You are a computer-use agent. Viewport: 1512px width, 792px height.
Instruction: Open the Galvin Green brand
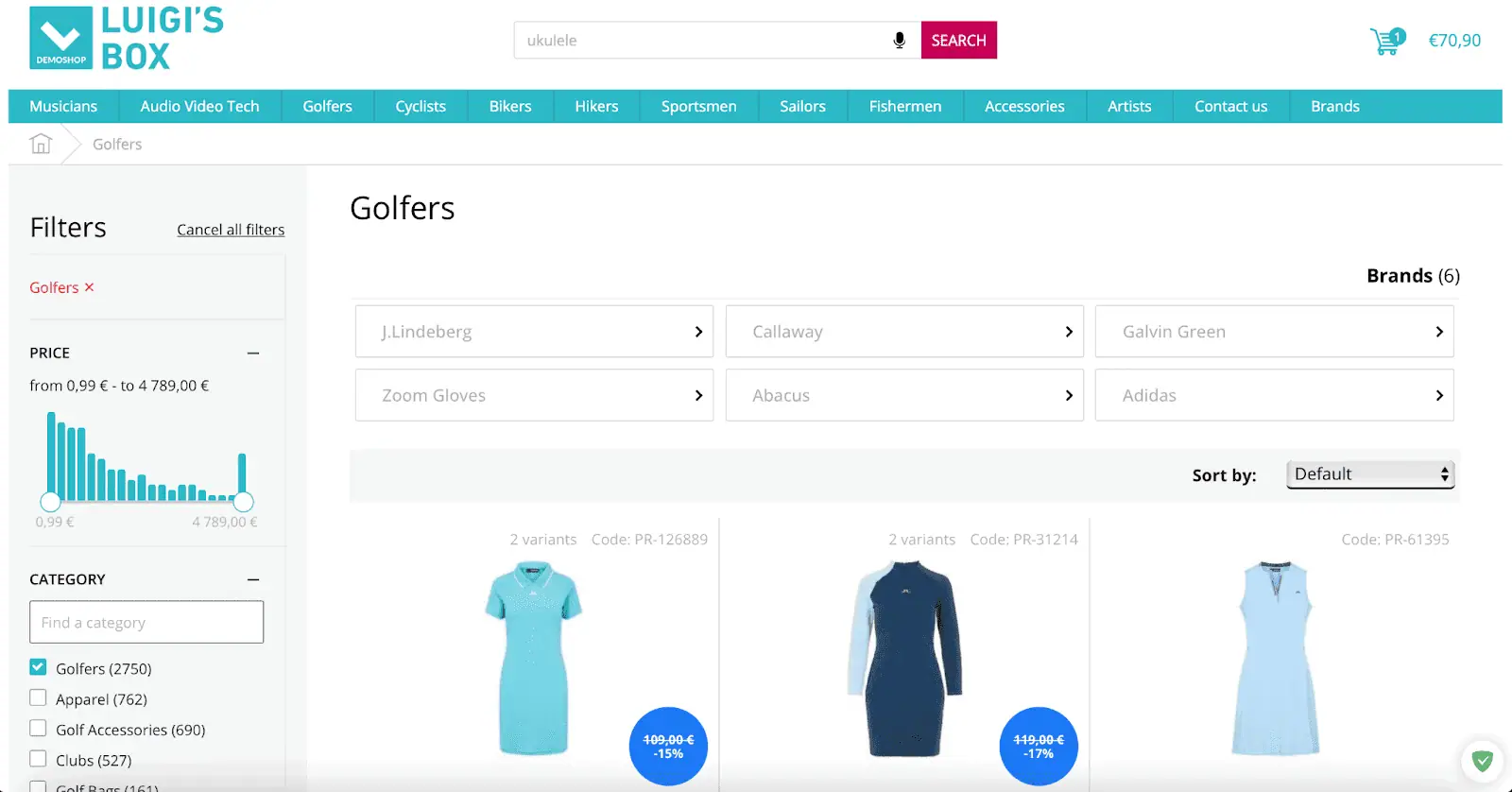1274,332
